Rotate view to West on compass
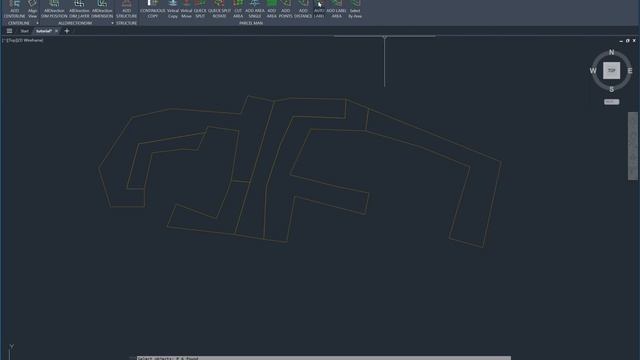Screen dimensions: 640x360 coord(593,71)
